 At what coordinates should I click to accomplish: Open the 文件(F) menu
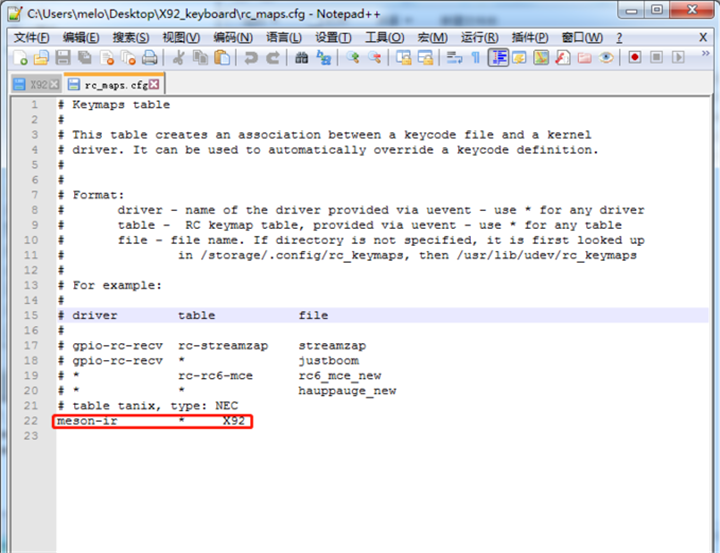(31, 38)
